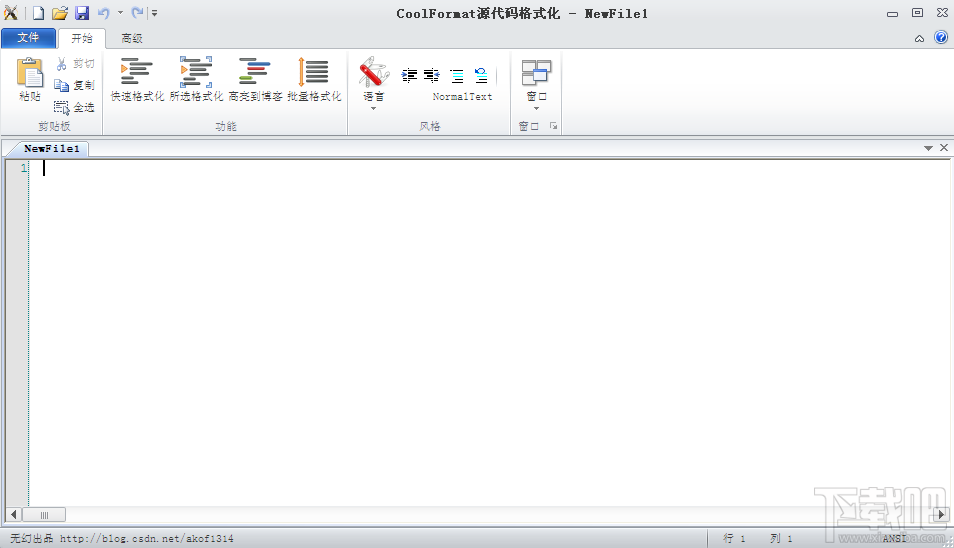Click the decrease indent icon
954x548 pixels.
(409, 75)
